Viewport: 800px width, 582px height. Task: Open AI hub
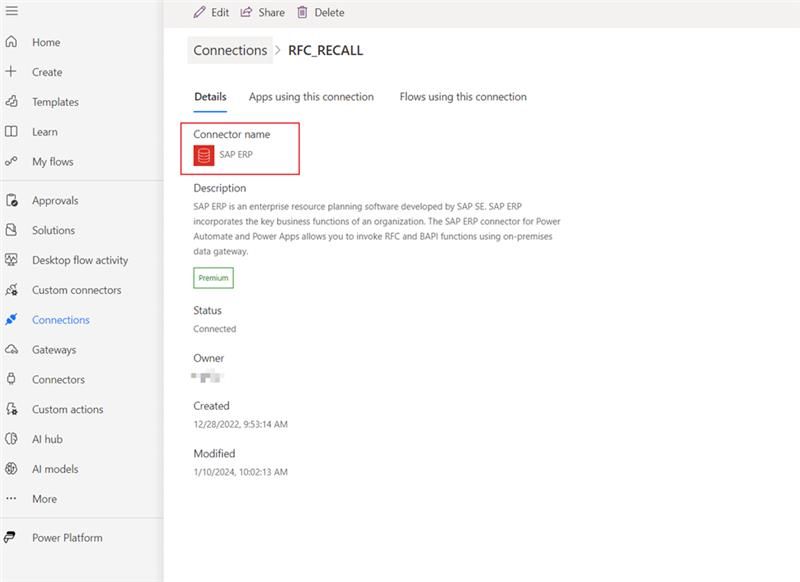[47, 439]
